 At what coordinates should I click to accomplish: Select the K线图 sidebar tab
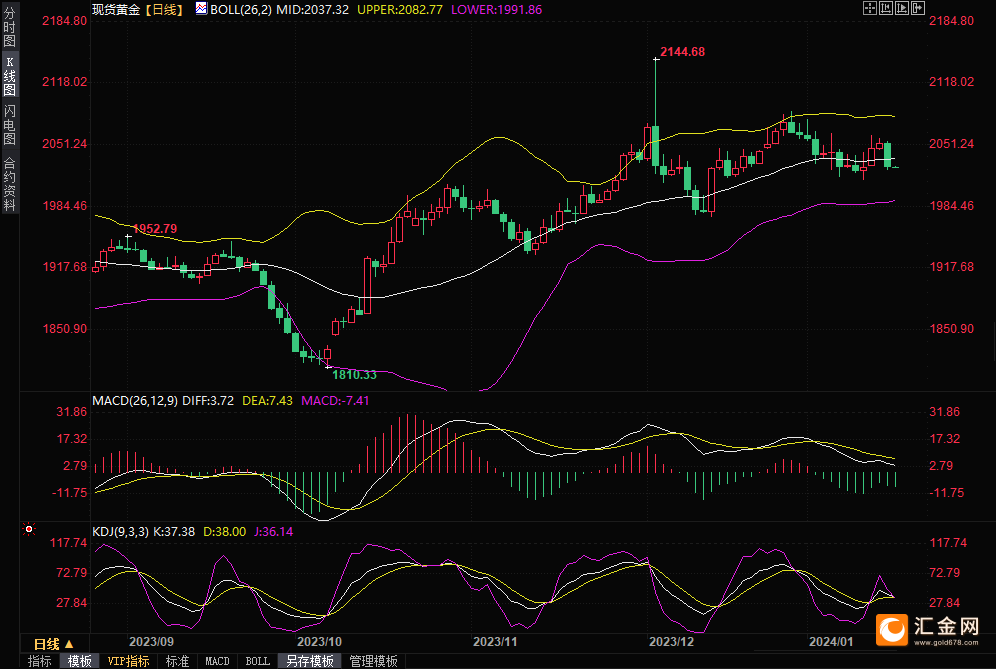click(x=9, y=76)
